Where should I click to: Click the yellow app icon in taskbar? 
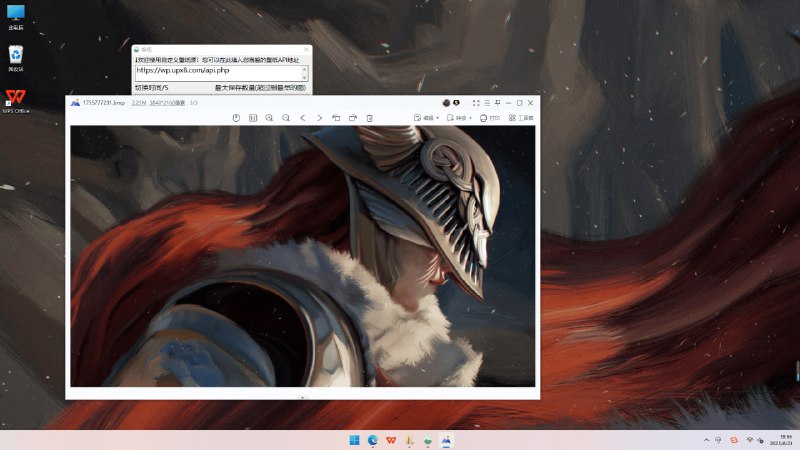pos(409,440)
